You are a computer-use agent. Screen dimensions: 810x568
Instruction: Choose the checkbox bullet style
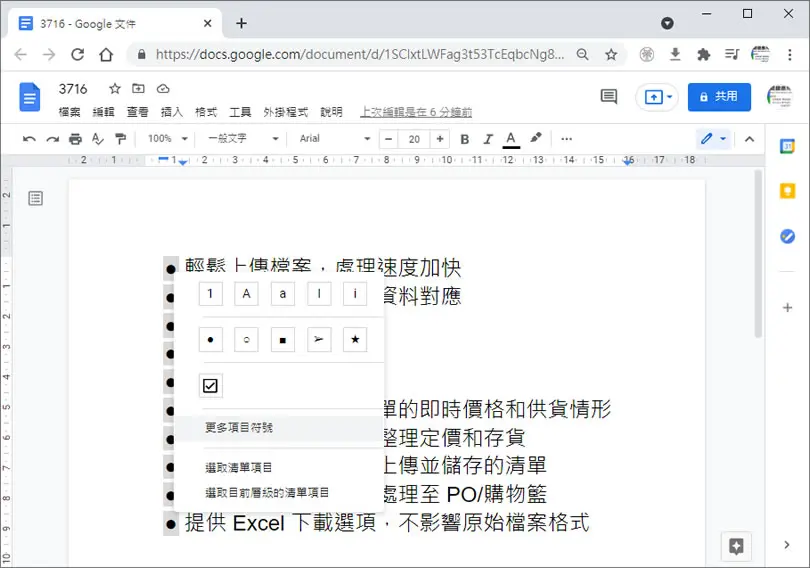pyautogui.click(x=210, y=386)
